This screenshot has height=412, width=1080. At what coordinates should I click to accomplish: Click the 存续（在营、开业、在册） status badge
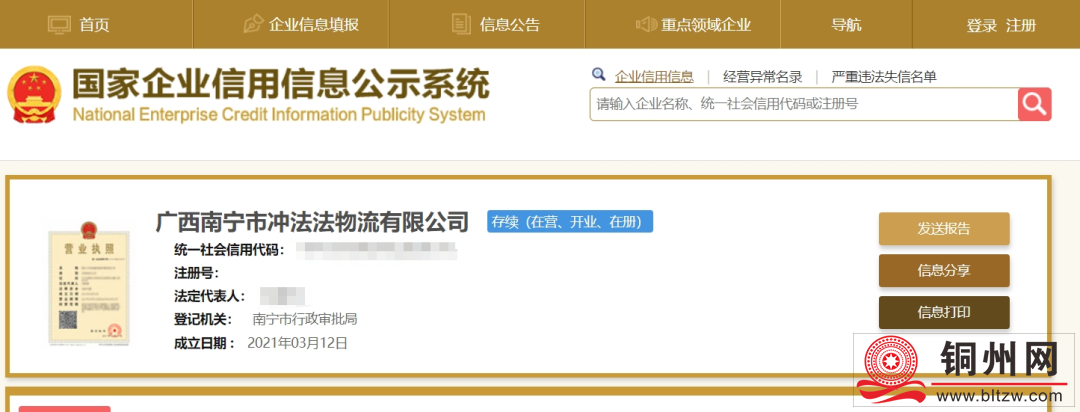pos(570,221)
